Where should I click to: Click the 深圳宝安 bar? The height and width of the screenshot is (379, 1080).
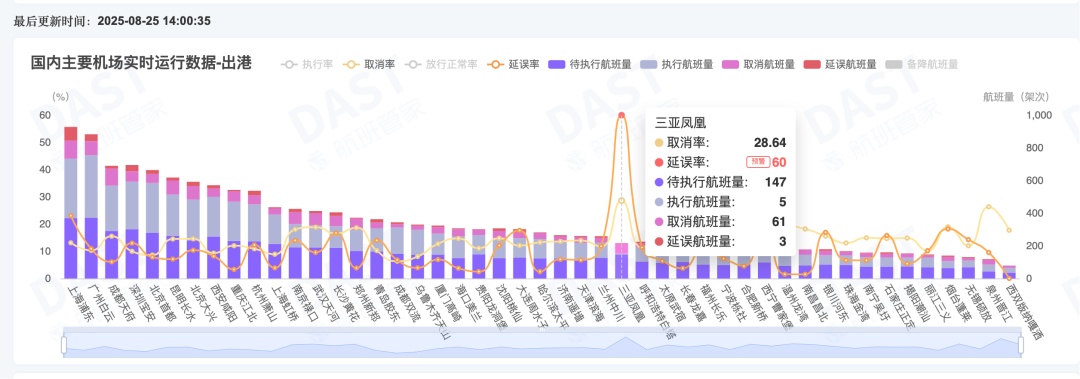(x=132, y=222)
